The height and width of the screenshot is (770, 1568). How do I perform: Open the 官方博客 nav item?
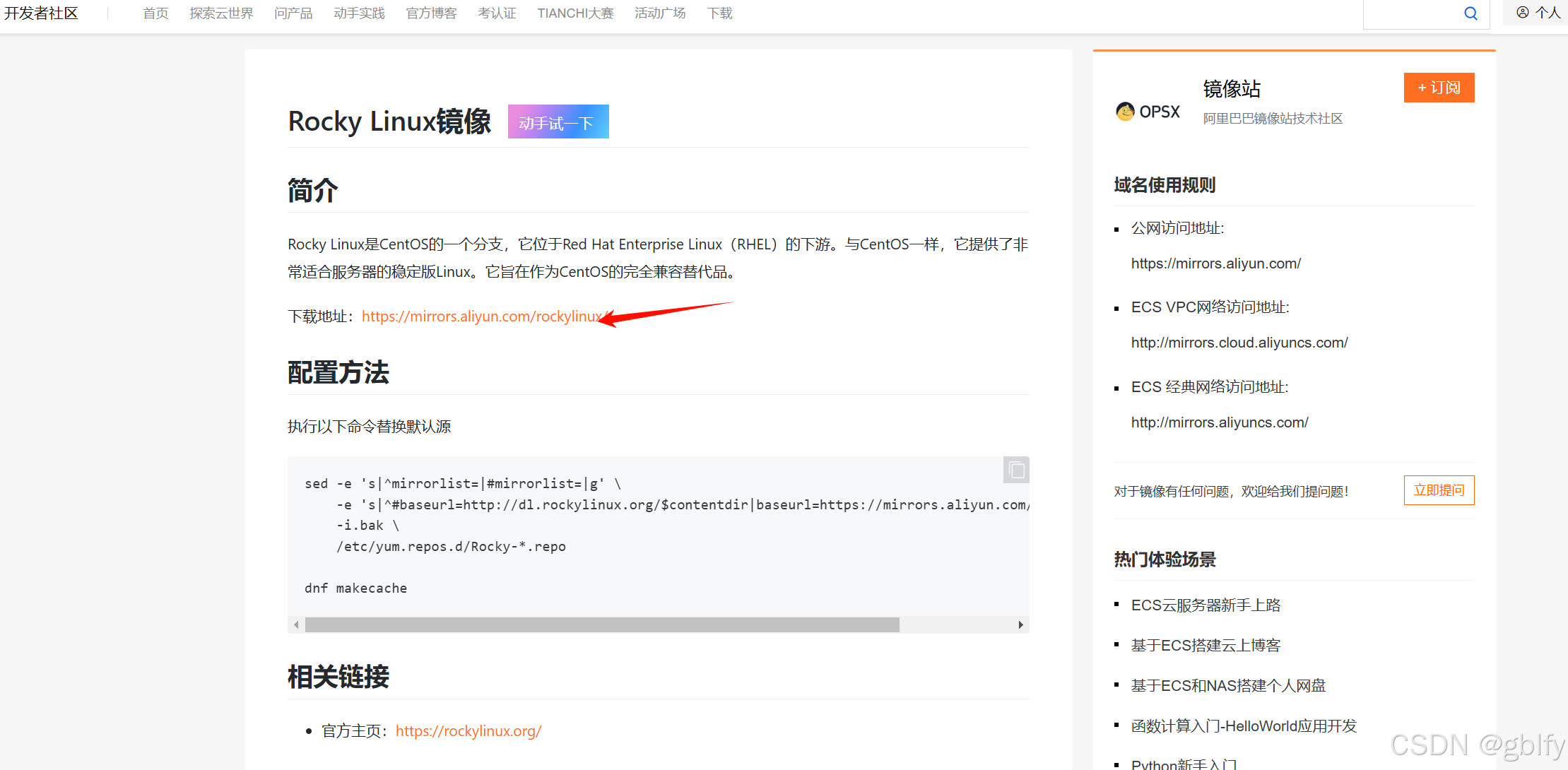[x=431, y=13]
